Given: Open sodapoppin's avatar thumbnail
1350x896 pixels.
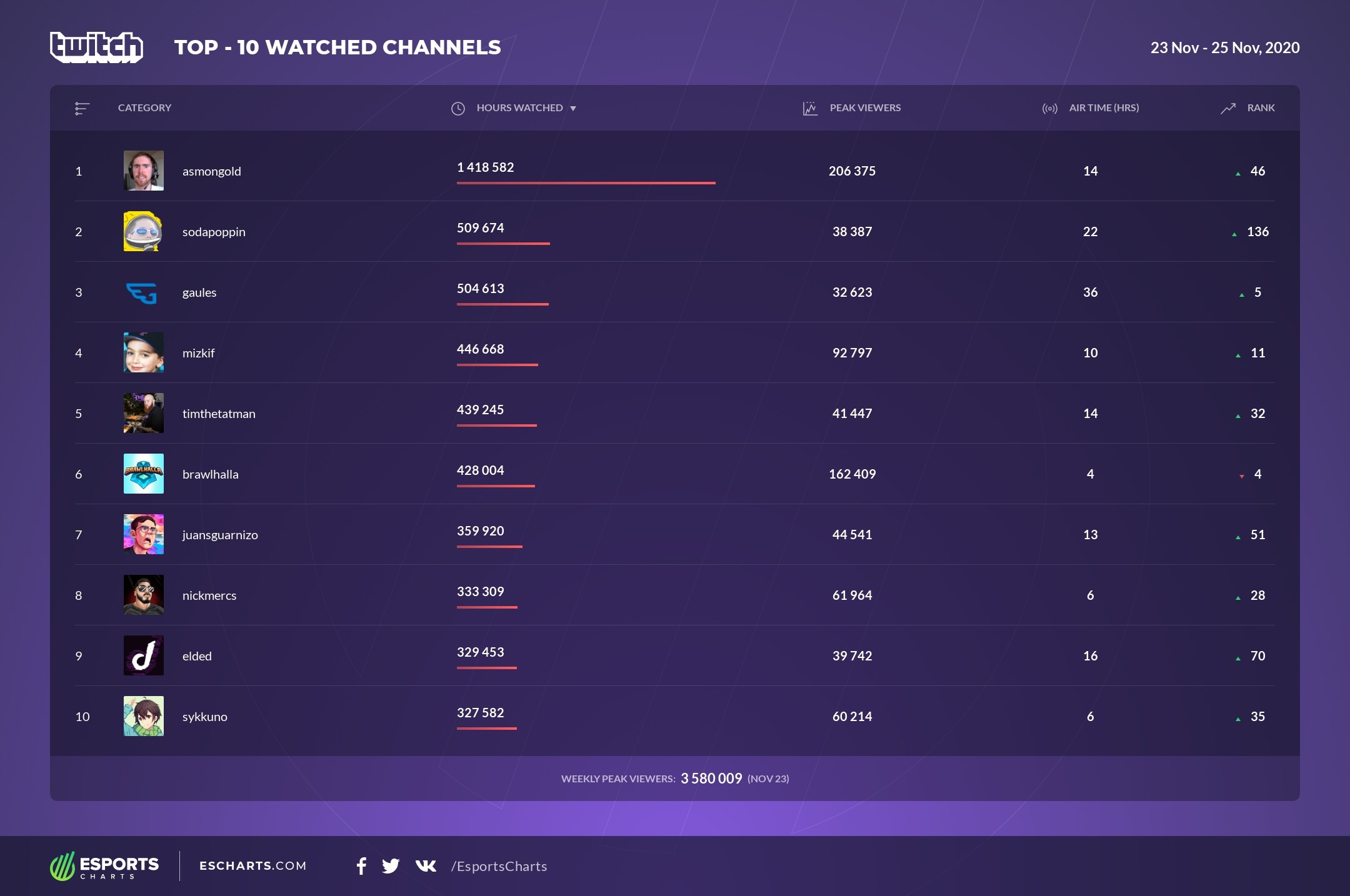Looking at the screenshot, I should tap(144, 231).
